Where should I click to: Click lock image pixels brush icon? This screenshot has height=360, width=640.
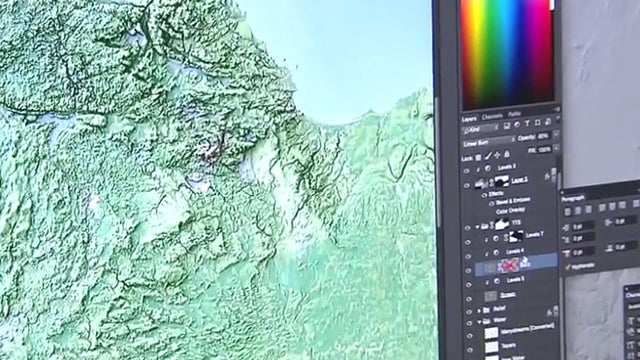[x=488, y=156]
